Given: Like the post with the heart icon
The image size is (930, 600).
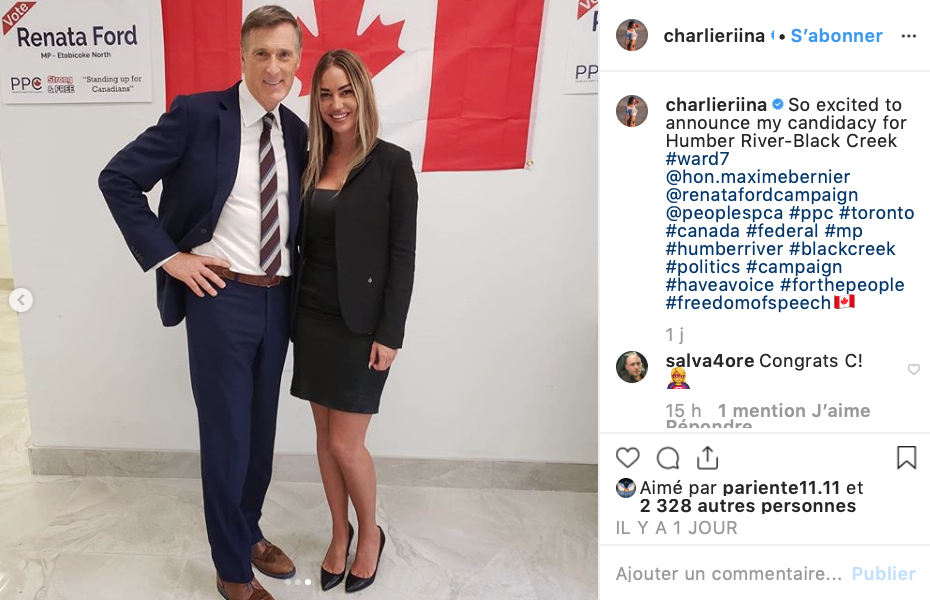Looking at the screenshot, I should coord(628,458).
